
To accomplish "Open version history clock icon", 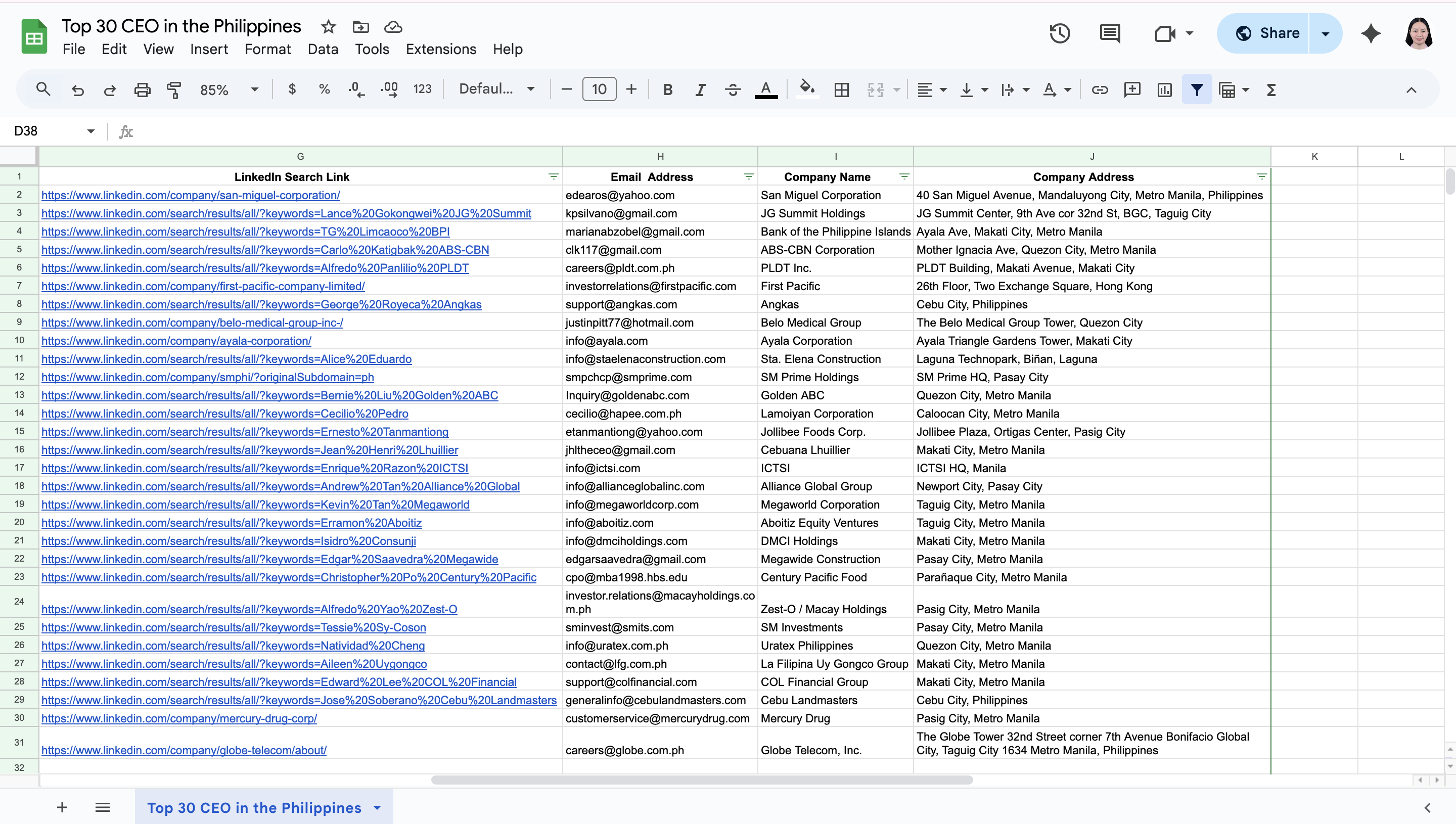I will click(x=1059, y=33).
